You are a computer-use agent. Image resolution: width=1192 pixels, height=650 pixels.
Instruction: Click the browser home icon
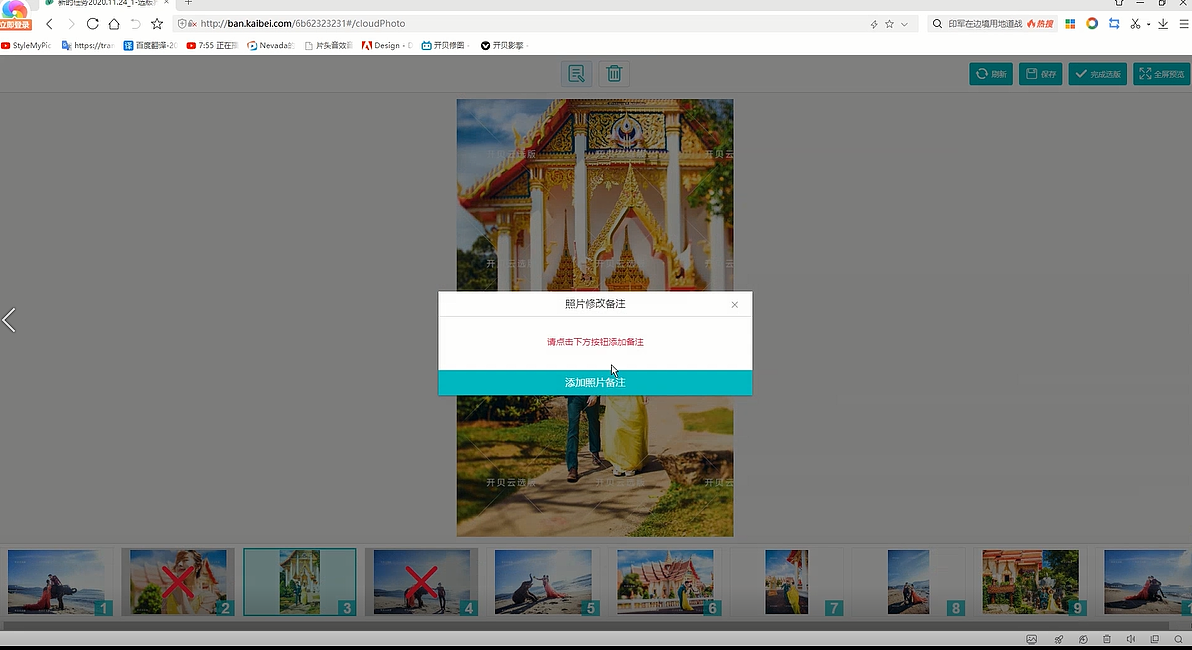click(x=114, y=24)
